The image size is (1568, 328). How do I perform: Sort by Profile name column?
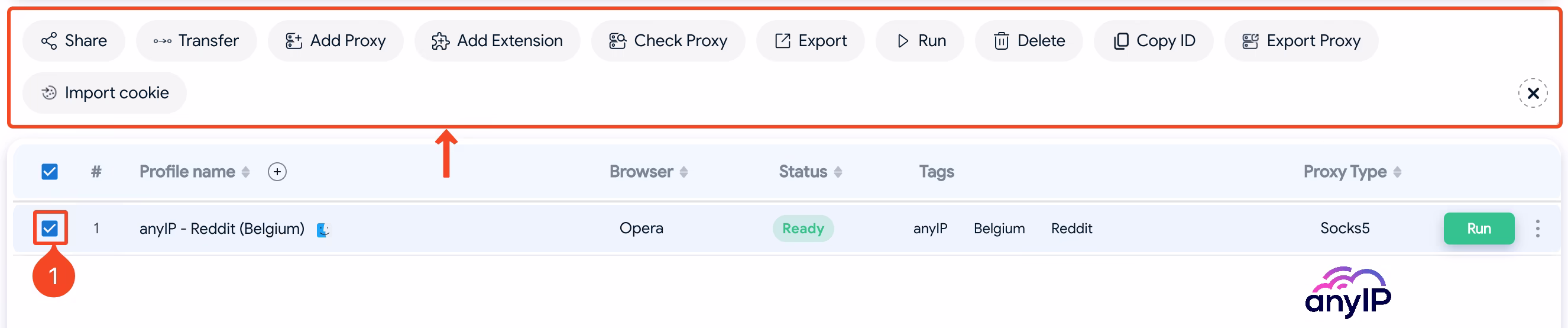(x=246, y=172)
